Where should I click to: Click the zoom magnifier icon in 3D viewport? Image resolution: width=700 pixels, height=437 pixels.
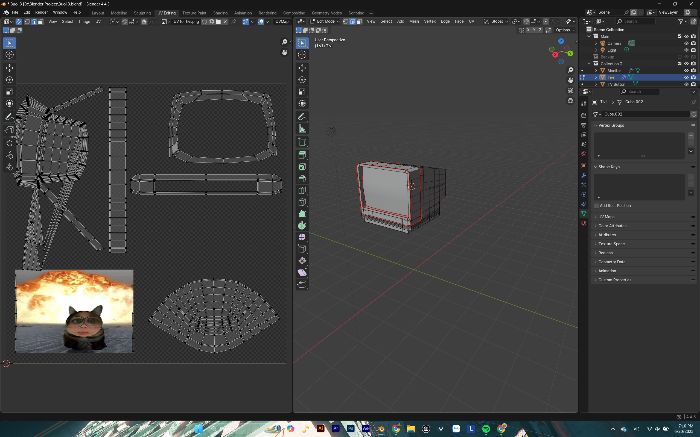coord(570,71)
